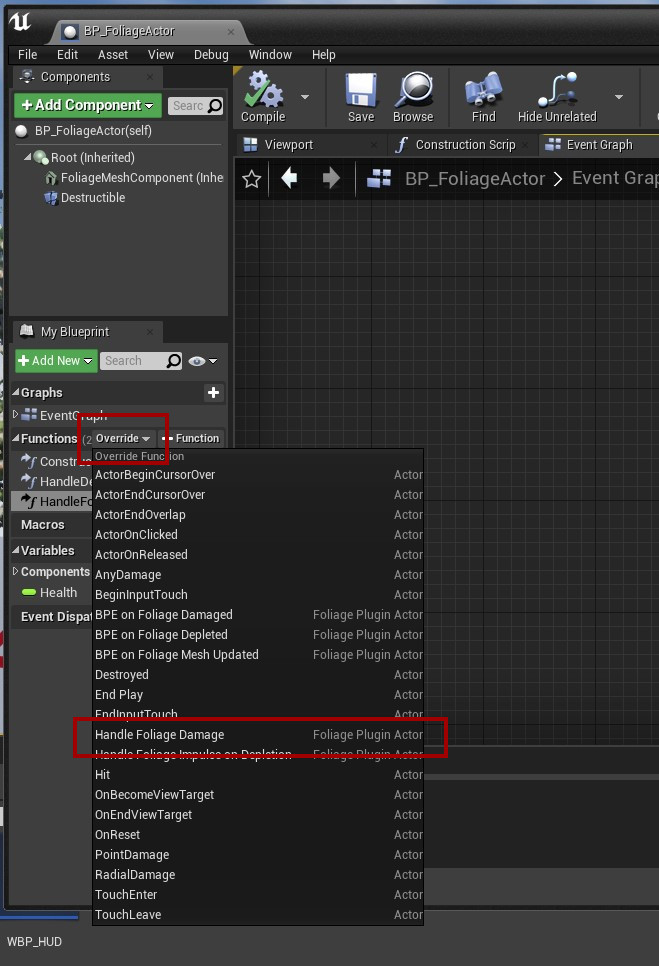
Task: Click the graph icon beside the BP_FoliageActor breadcrumb
Action: point(379,179)
